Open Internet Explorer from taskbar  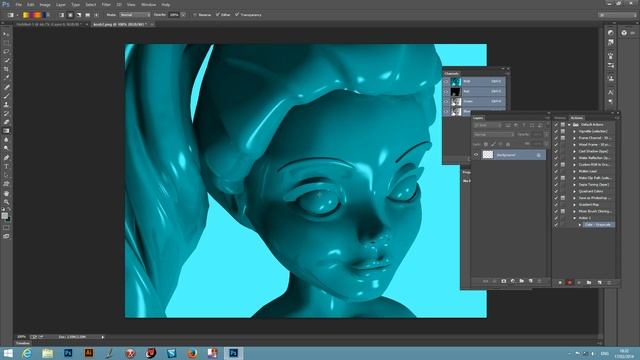pyautogui.click(x=27, y=353)
